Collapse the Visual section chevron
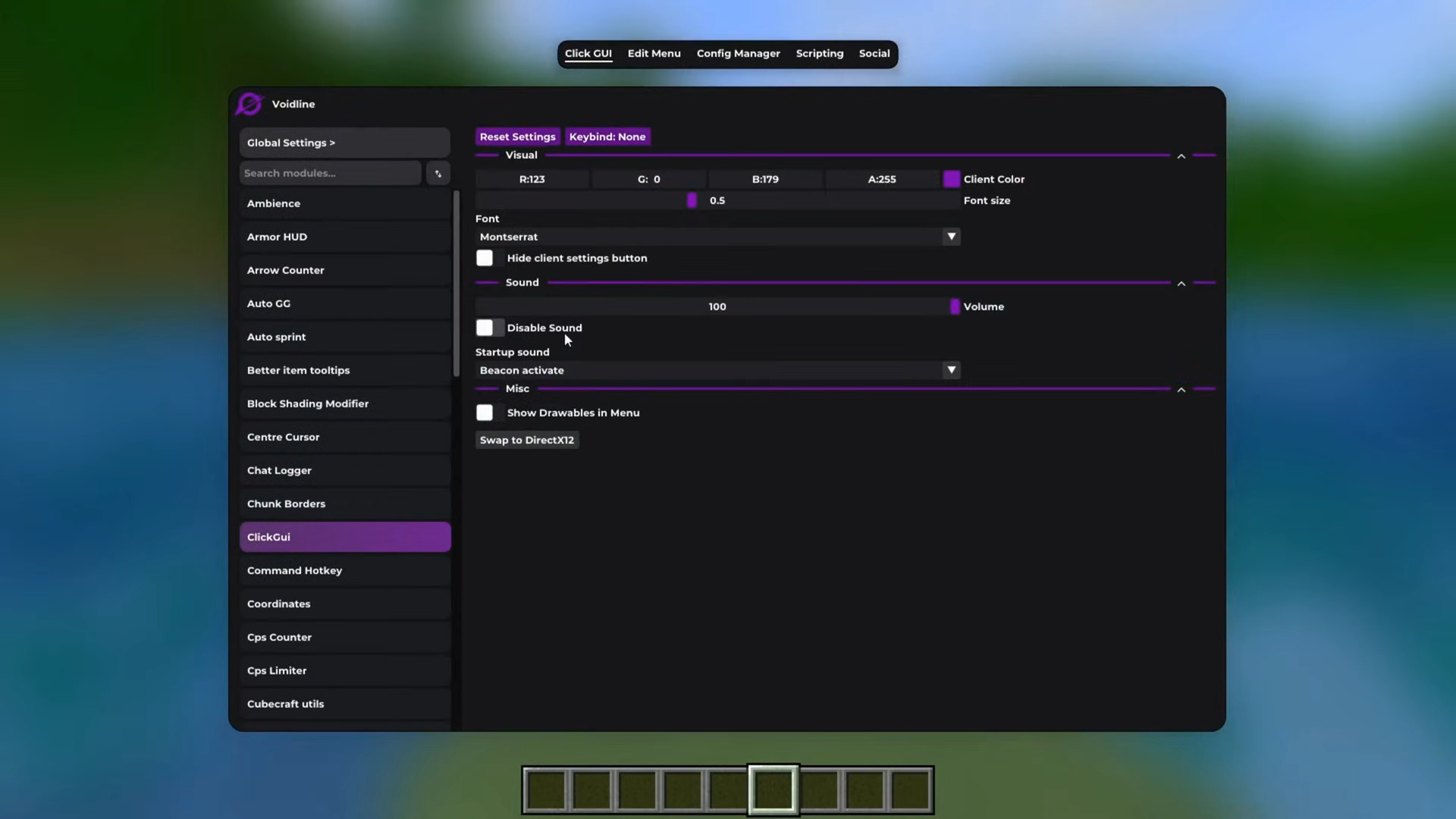 [1181, 156]
